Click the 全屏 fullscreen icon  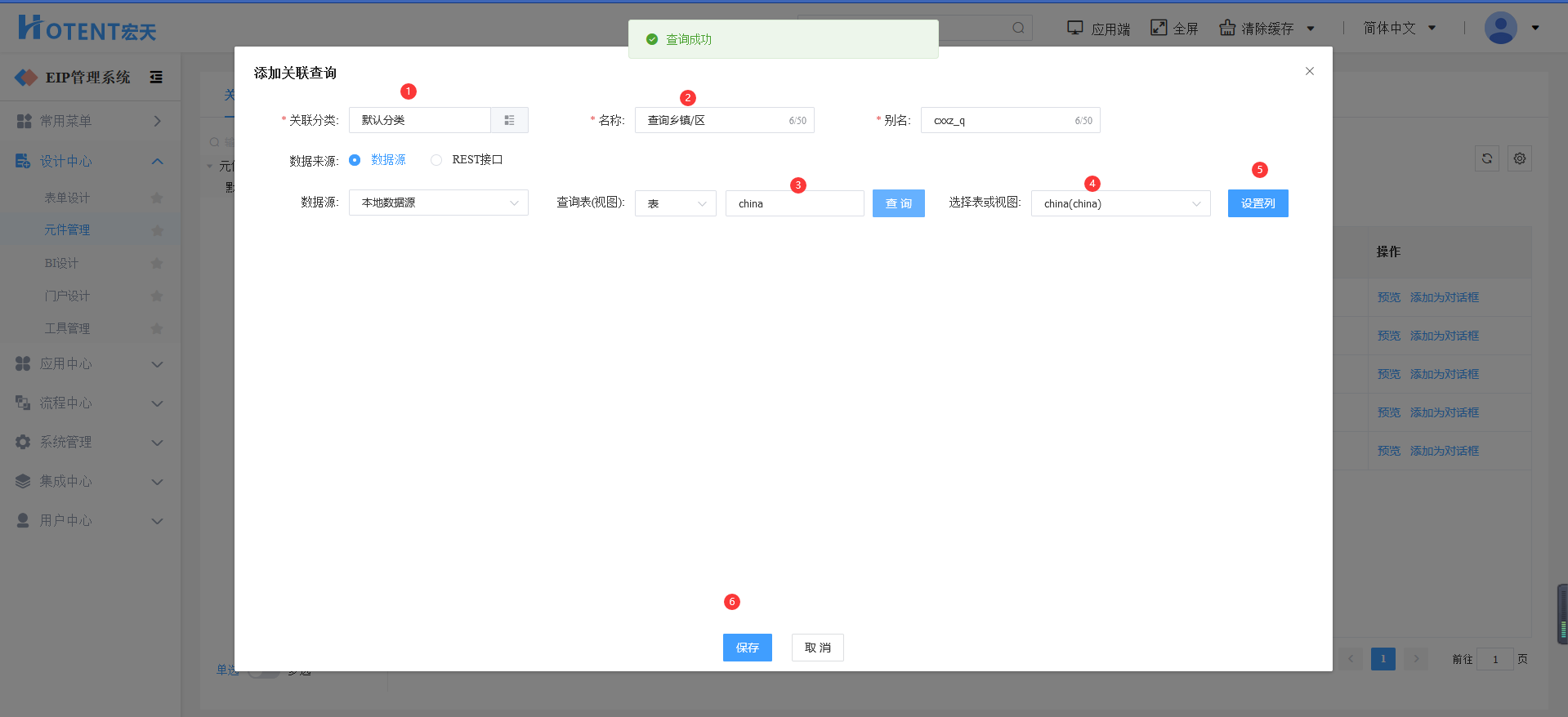point(1158,28)
